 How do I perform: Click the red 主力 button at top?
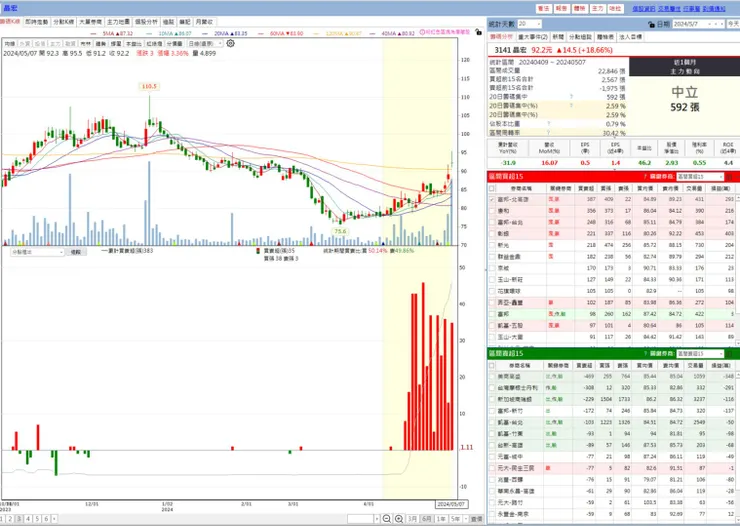point(597,8)
